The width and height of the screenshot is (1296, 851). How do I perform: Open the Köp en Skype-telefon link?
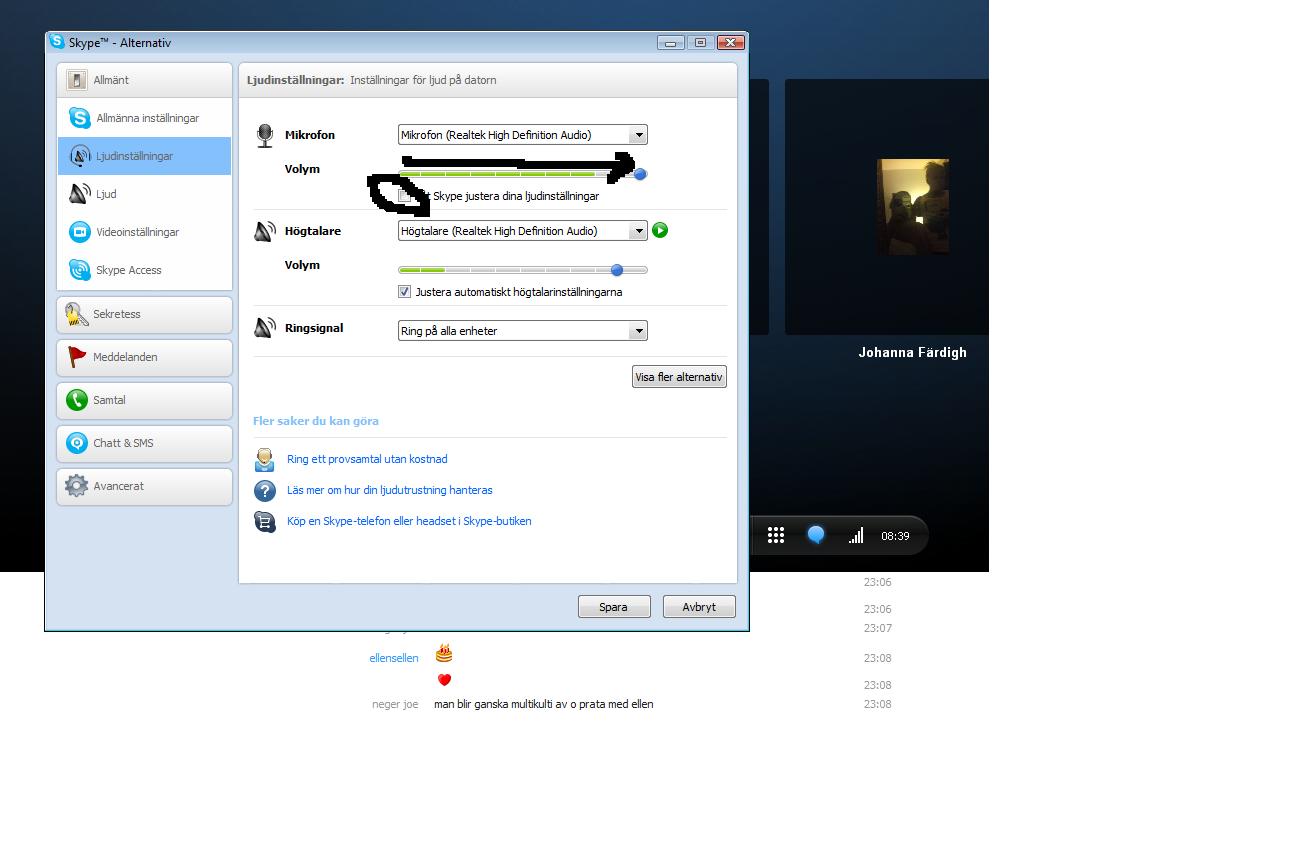[x=409, y=521]
